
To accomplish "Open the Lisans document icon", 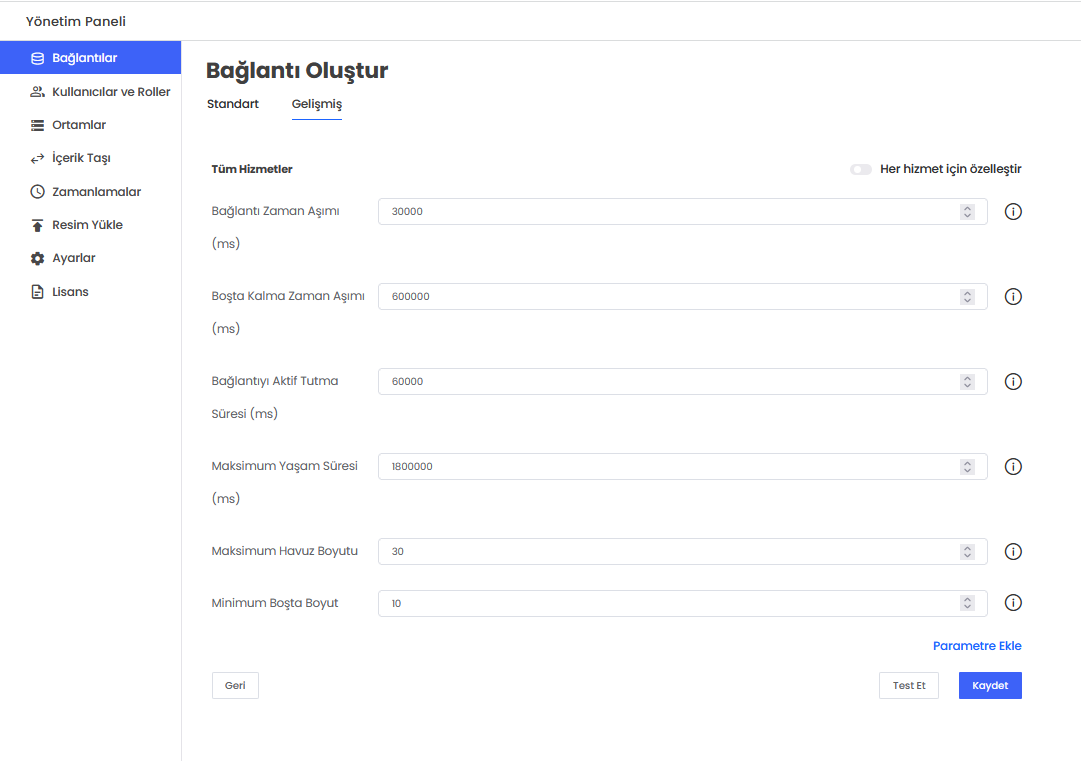I will 37,292.
